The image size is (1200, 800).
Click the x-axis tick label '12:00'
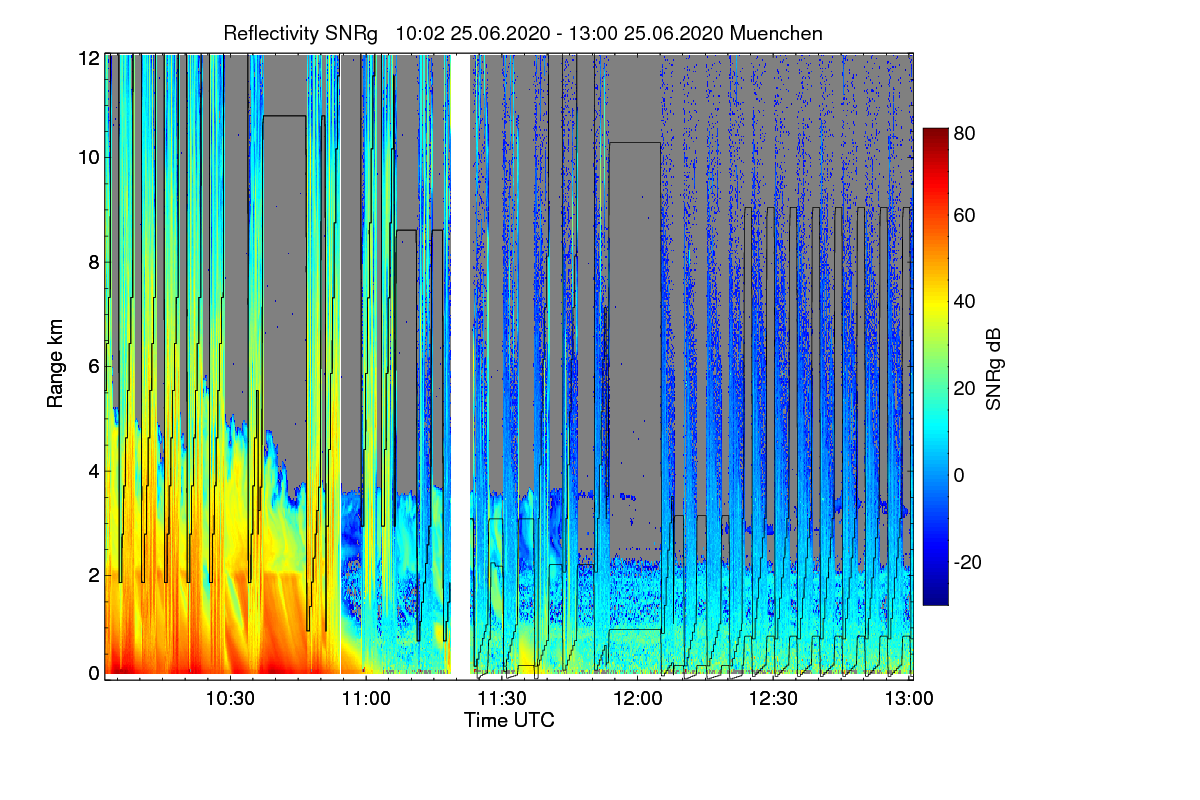637,698
